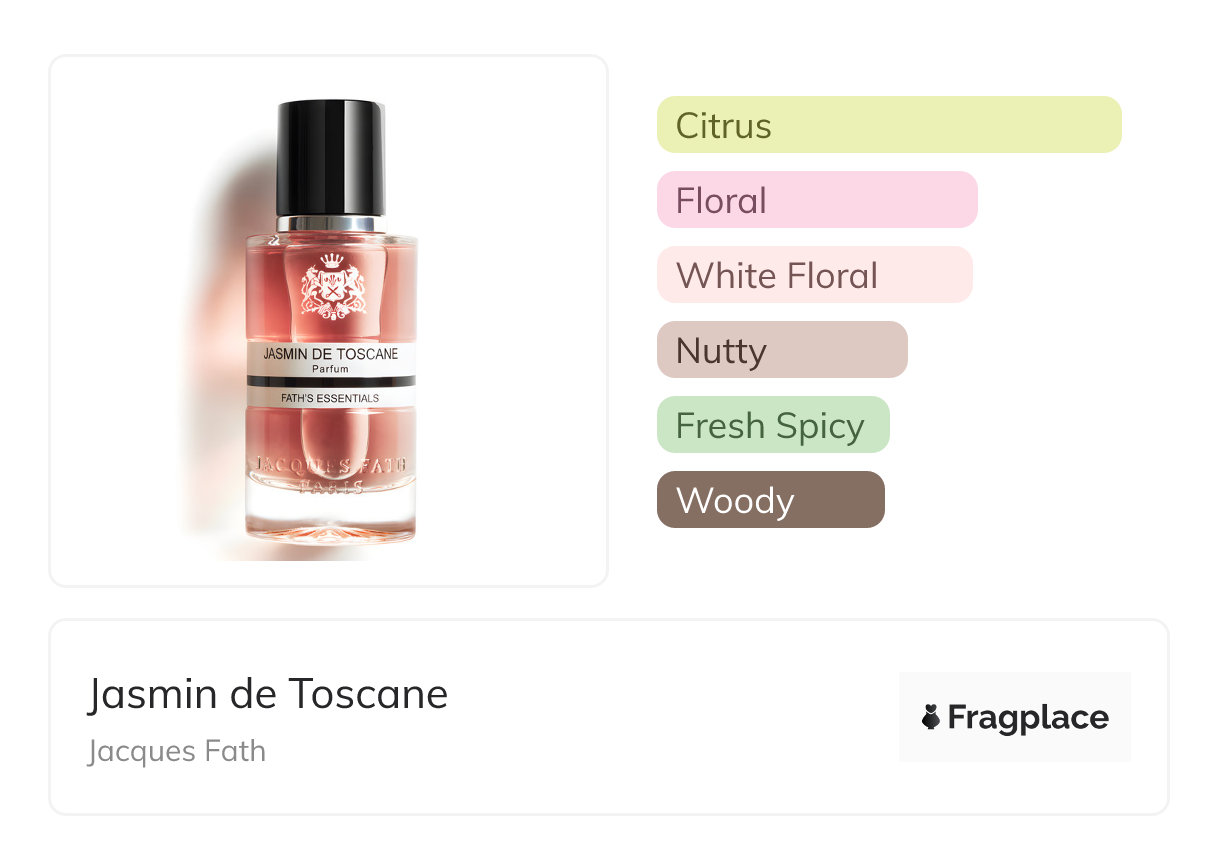Click the engraved PARIS text on bottle base
1218x864 pixels.
tap(331, 488)
